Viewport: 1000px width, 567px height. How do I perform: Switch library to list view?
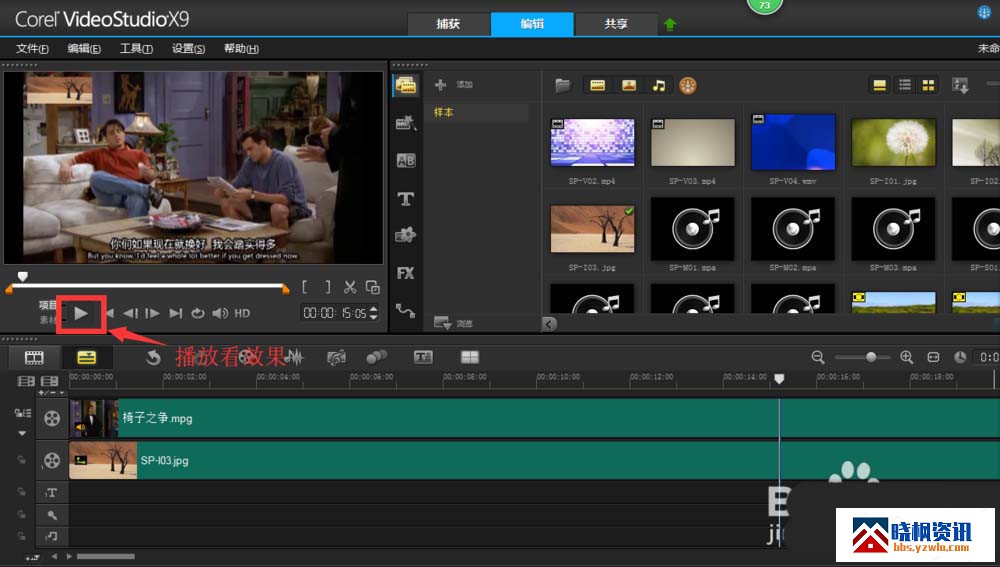pos(904,85)
